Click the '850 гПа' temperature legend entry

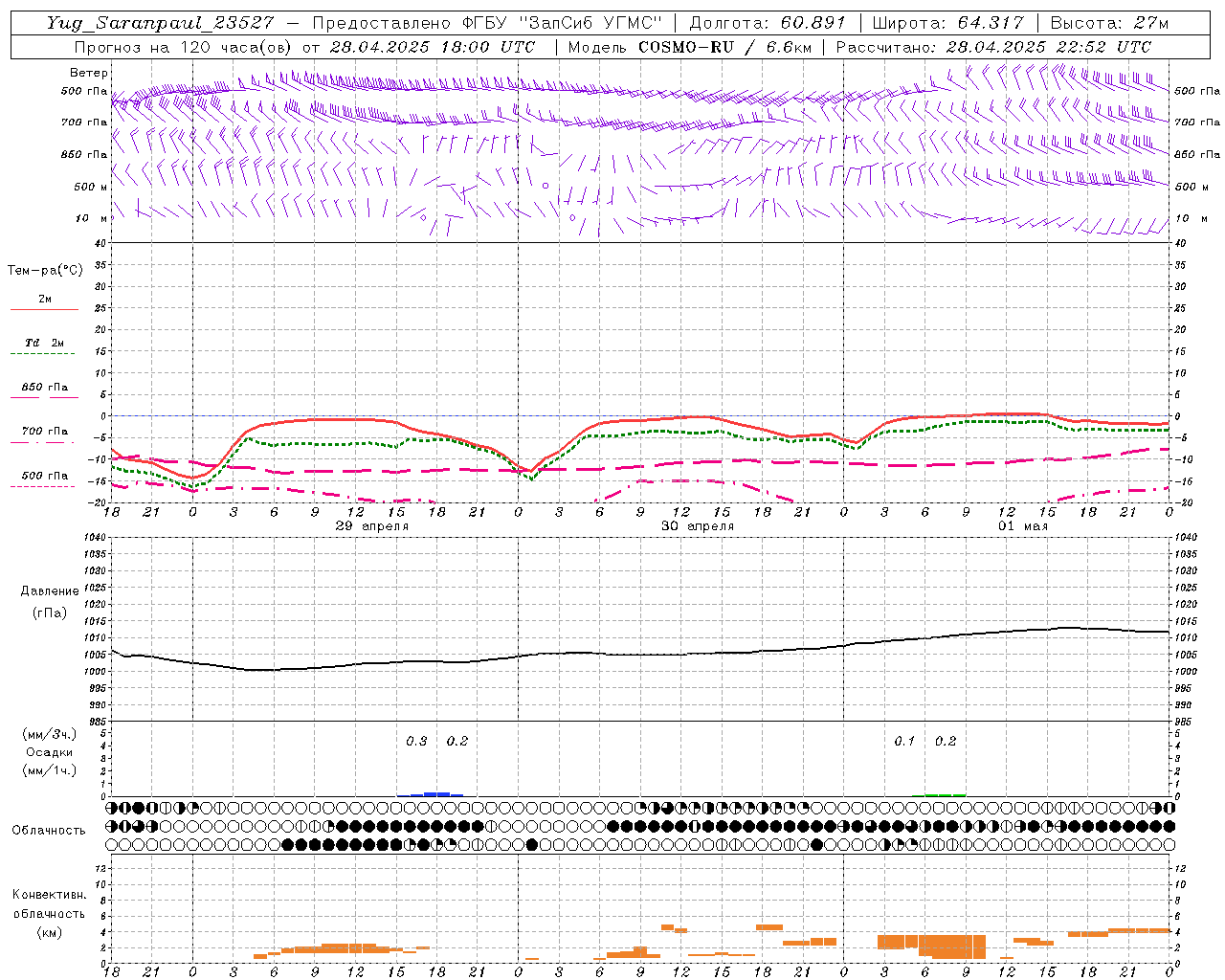click(45, 388)
